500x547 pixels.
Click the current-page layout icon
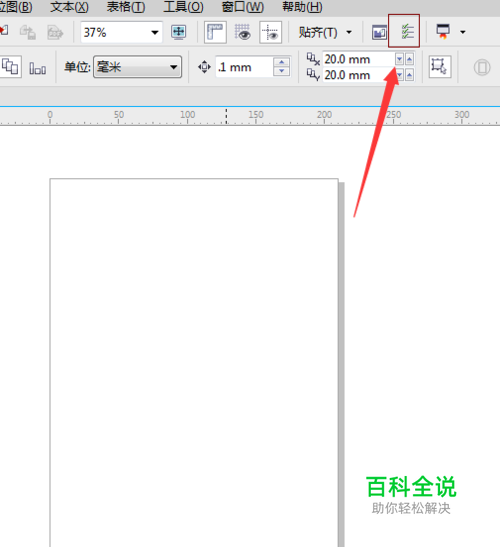[10, 66]
